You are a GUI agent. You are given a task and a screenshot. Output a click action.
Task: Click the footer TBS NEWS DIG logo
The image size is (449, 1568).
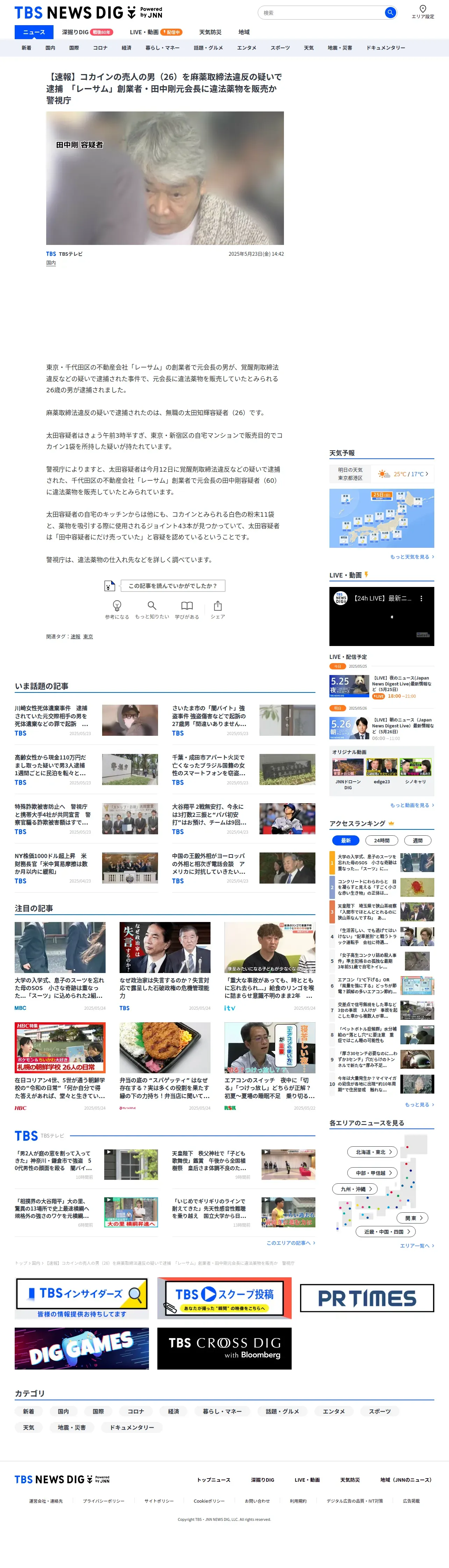[x=62, y=1479]
